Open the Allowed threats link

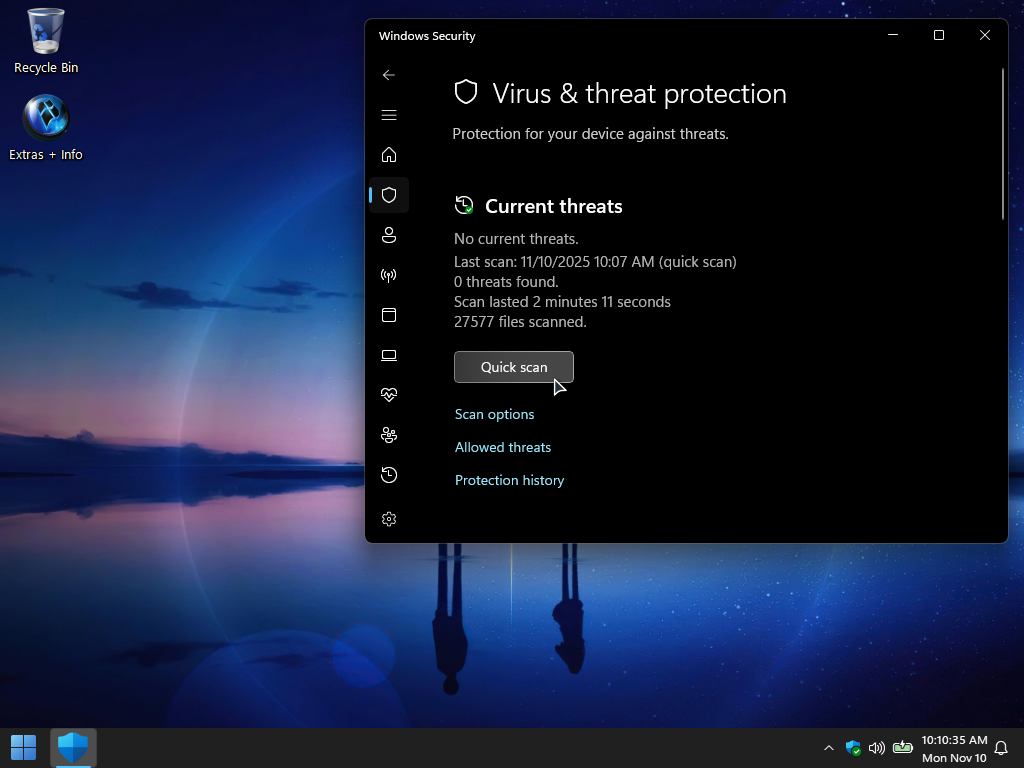click(502, 447)
